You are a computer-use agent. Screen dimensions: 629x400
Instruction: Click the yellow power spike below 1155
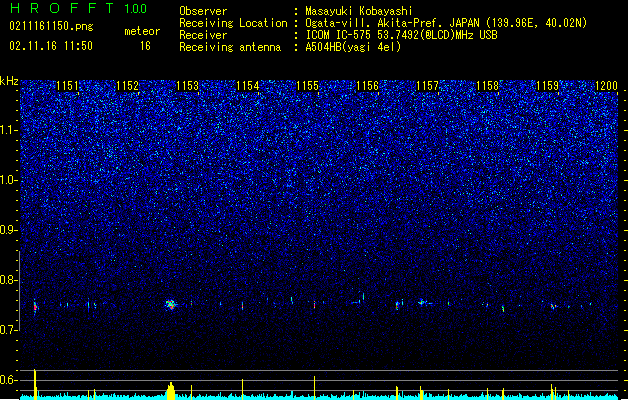(314, 388)
